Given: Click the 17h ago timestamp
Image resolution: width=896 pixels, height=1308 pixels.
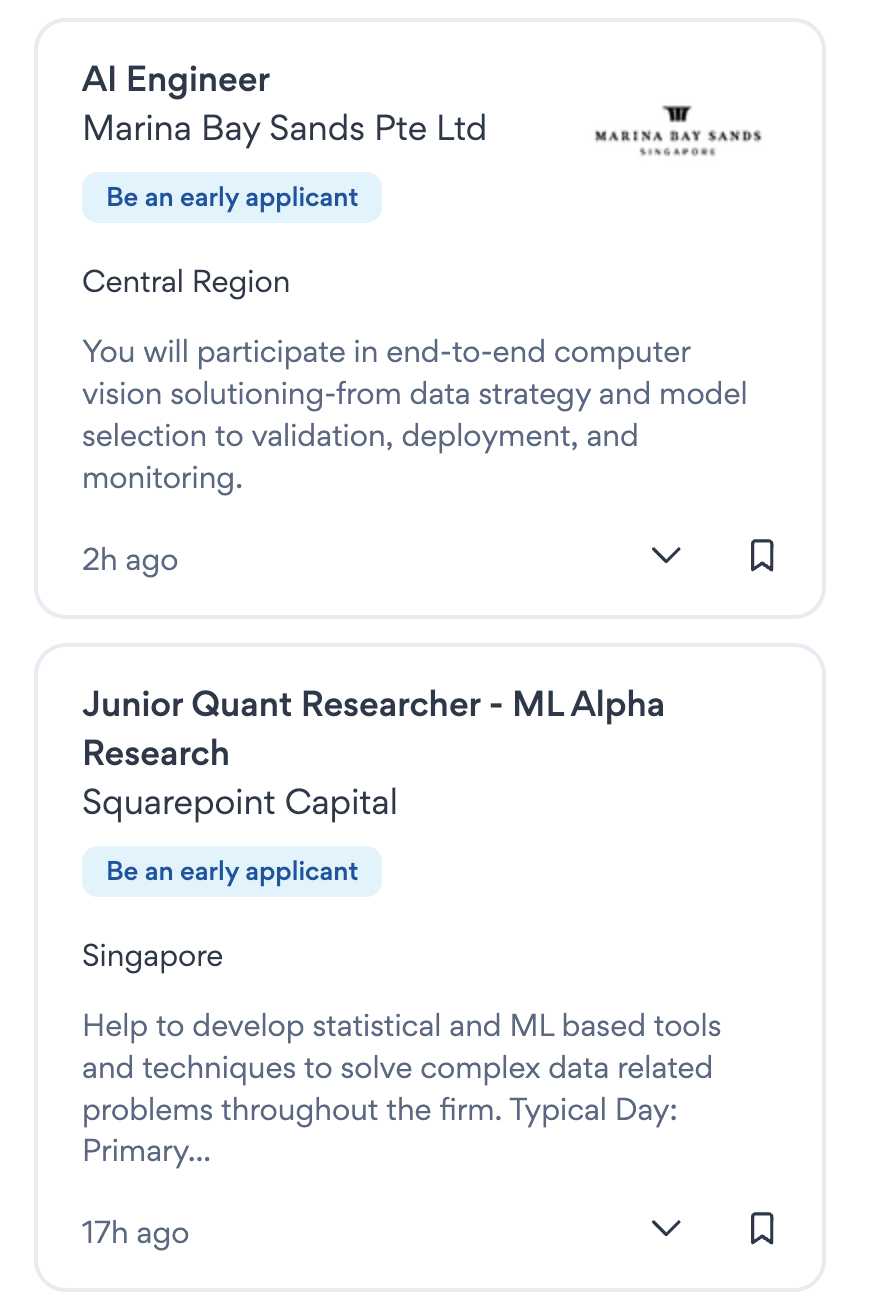Looking at the screenshot, I should [135, 1233].
